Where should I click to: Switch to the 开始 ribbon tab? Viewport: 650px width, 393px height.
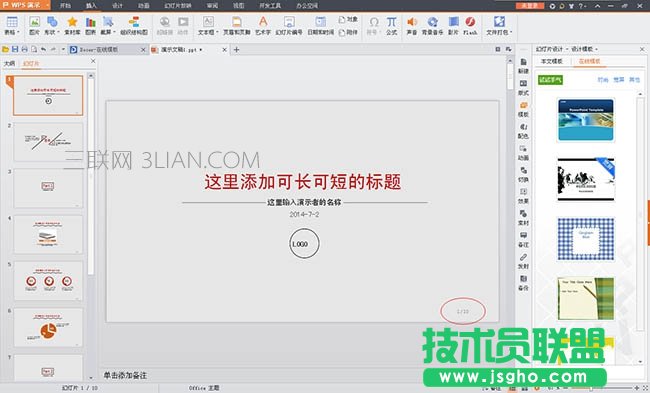(65, 6)
